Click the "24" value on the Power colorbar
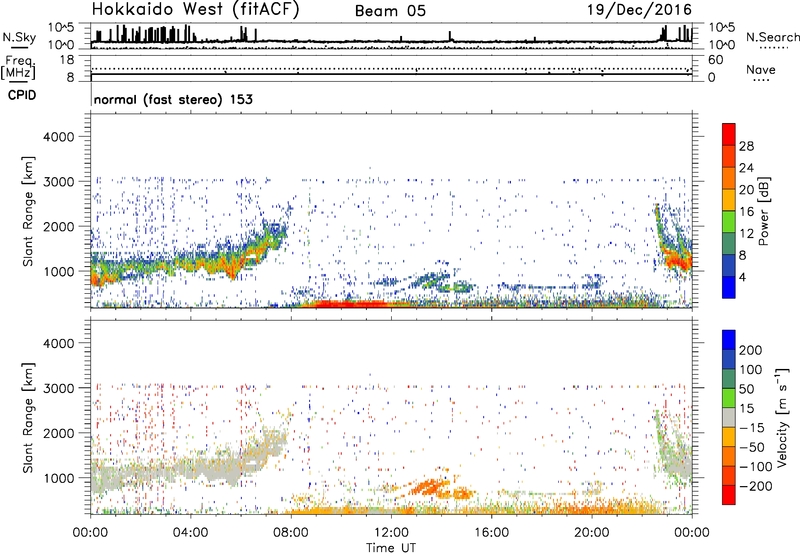 [746, 168]
